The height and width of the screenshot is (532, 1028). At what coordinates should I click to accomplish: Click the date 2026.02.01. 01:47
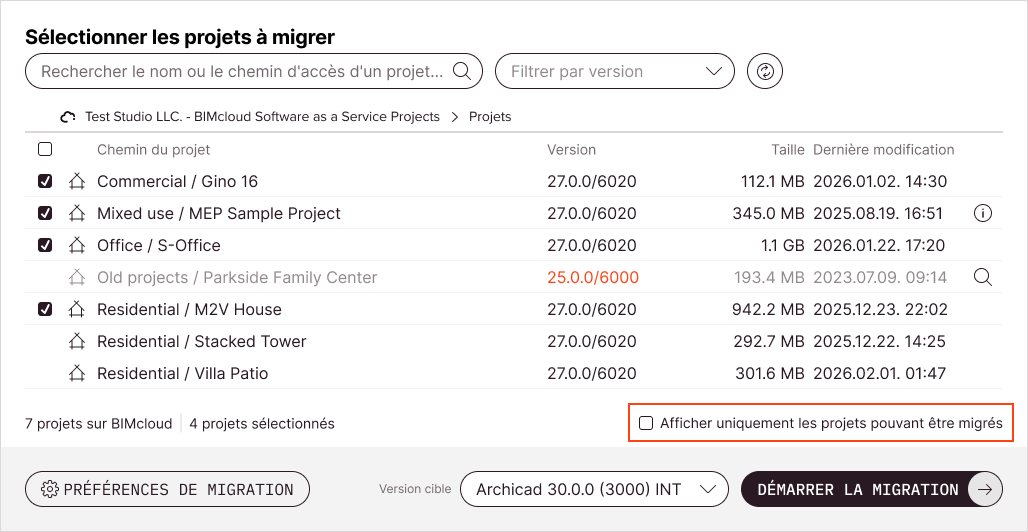click(x=879, y=373)
